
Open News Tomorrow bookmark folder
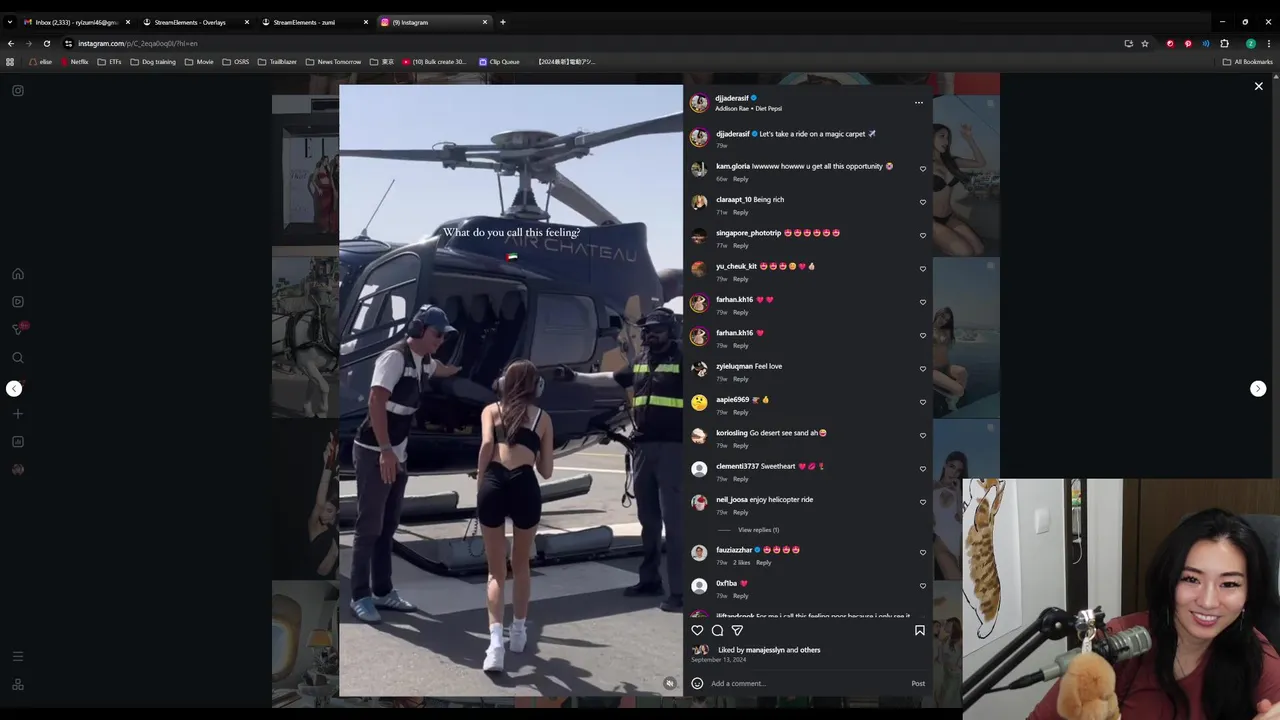[x=333, y=62]
